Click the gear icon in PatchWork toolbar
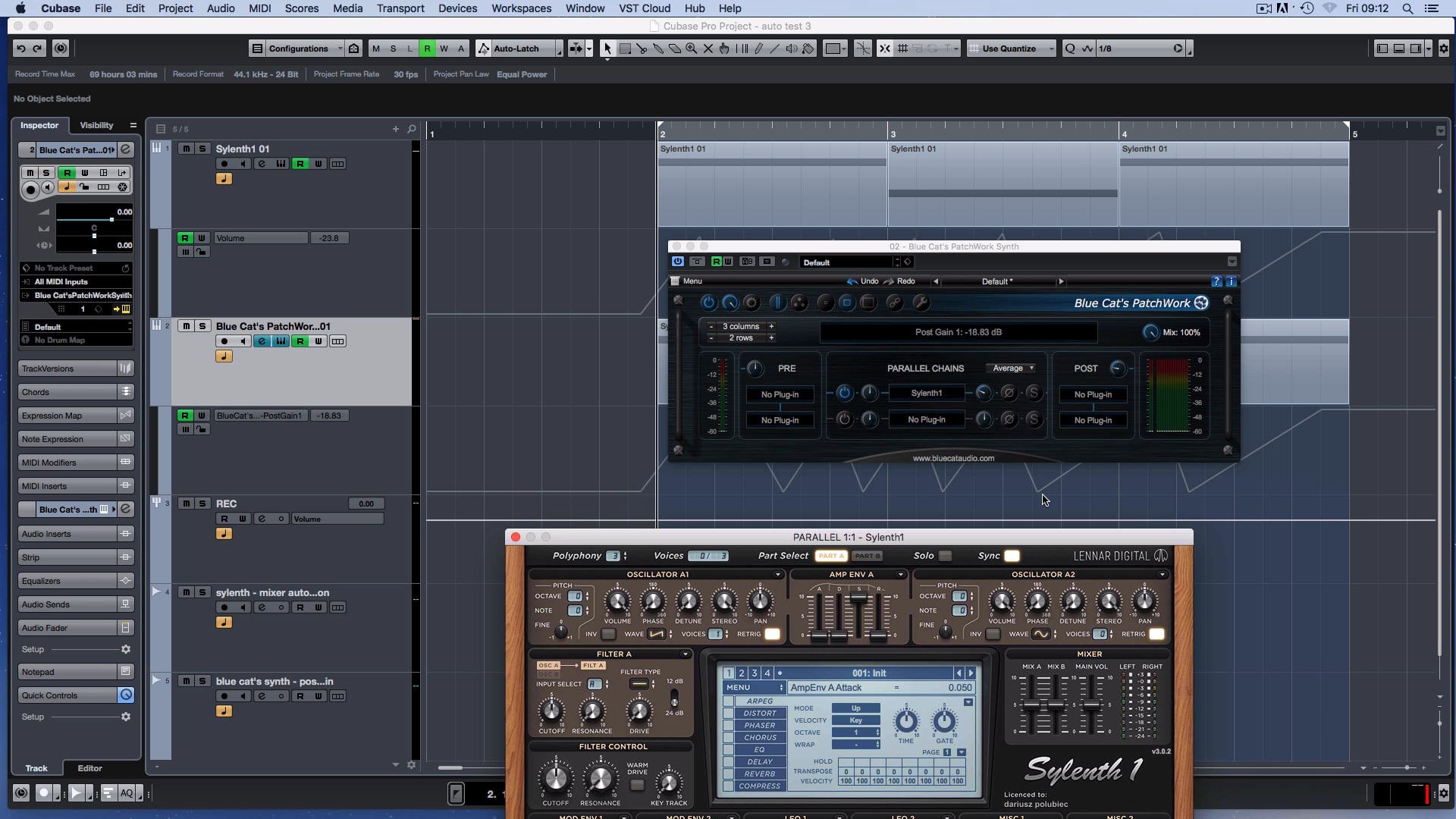Viewport: 1456px width, 819px height. click(752, 303)
